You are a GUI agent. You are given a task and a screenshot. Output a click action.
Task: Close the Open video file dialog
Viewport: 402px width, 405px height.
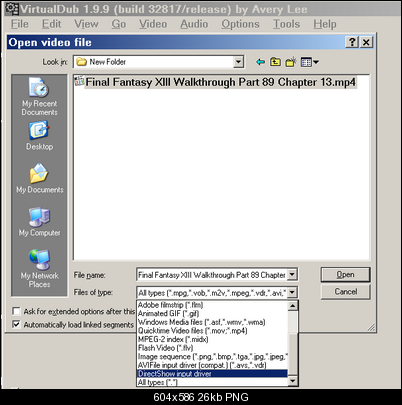click(x=366, y=42)
